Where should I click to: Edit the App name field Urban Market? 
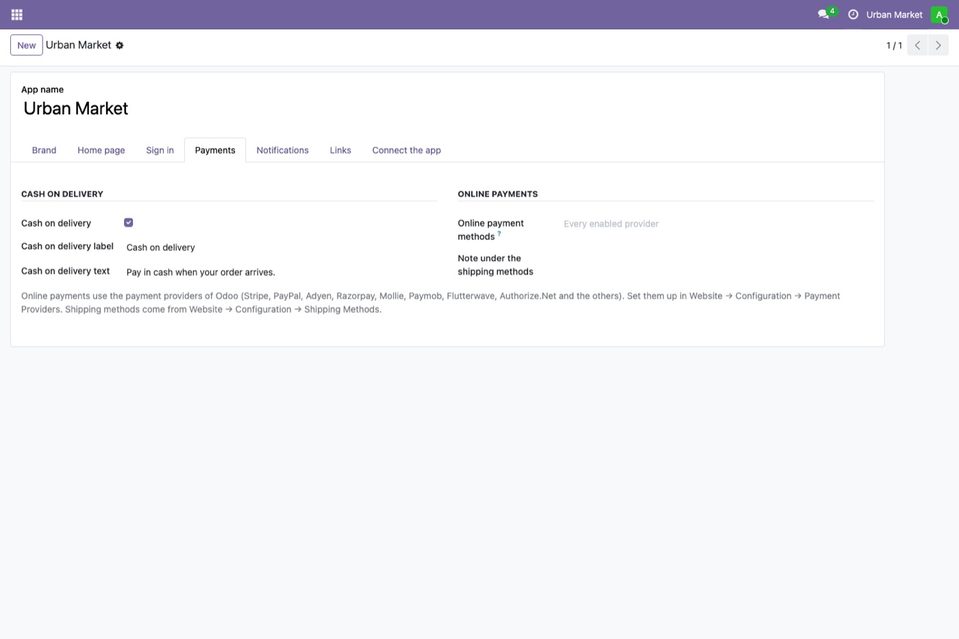[x=448, y=109]
